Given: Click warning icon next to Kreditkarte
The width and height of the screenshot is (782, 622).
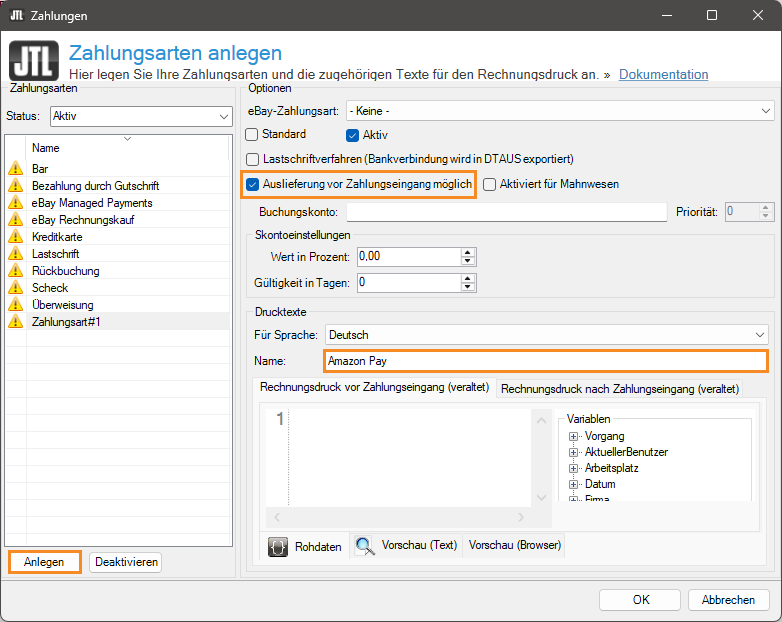Looking at the screenshot, I should tap(15, 237).
